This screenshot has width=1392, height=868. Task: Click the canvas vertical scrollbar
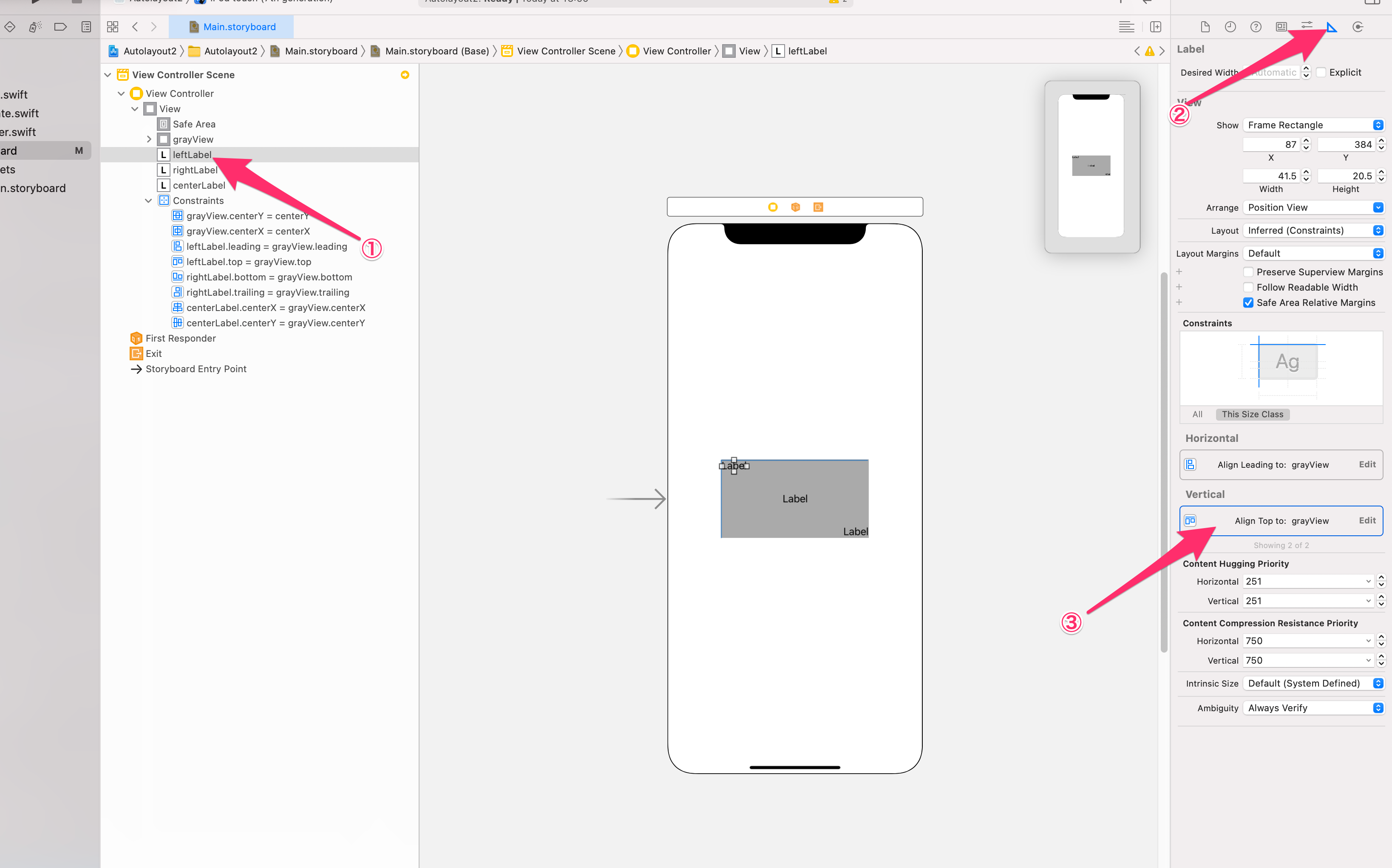tap(1163, 459)
